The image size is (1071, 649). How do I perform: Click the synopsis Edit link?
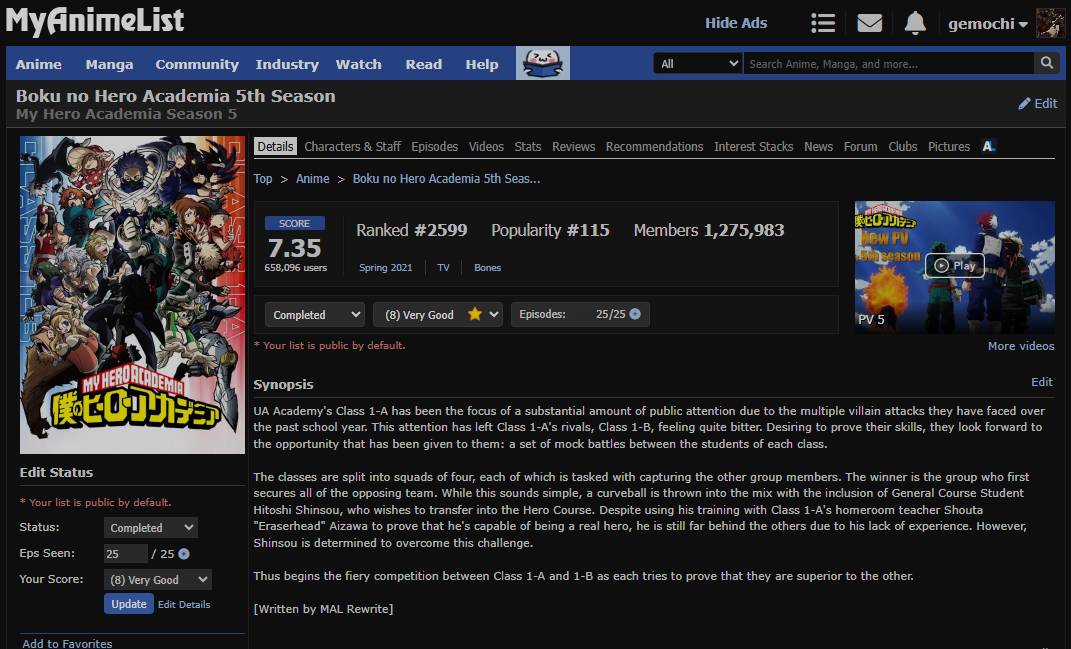tap(1042, 382)
